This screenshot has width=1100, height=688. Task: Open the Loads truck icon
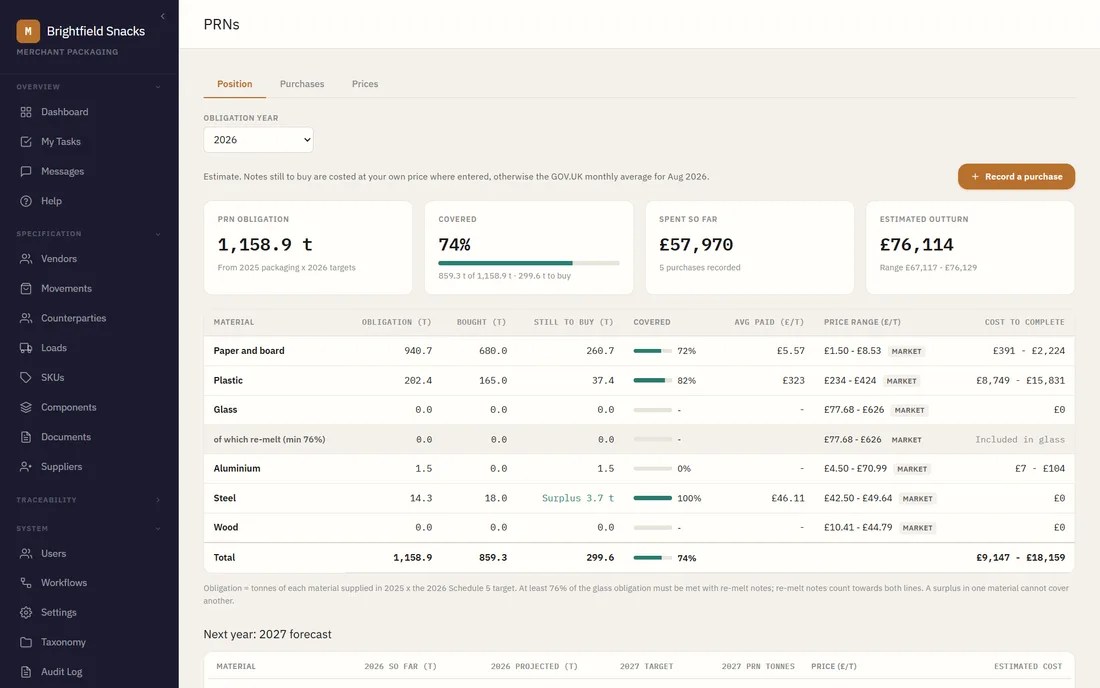pos(26,348)
